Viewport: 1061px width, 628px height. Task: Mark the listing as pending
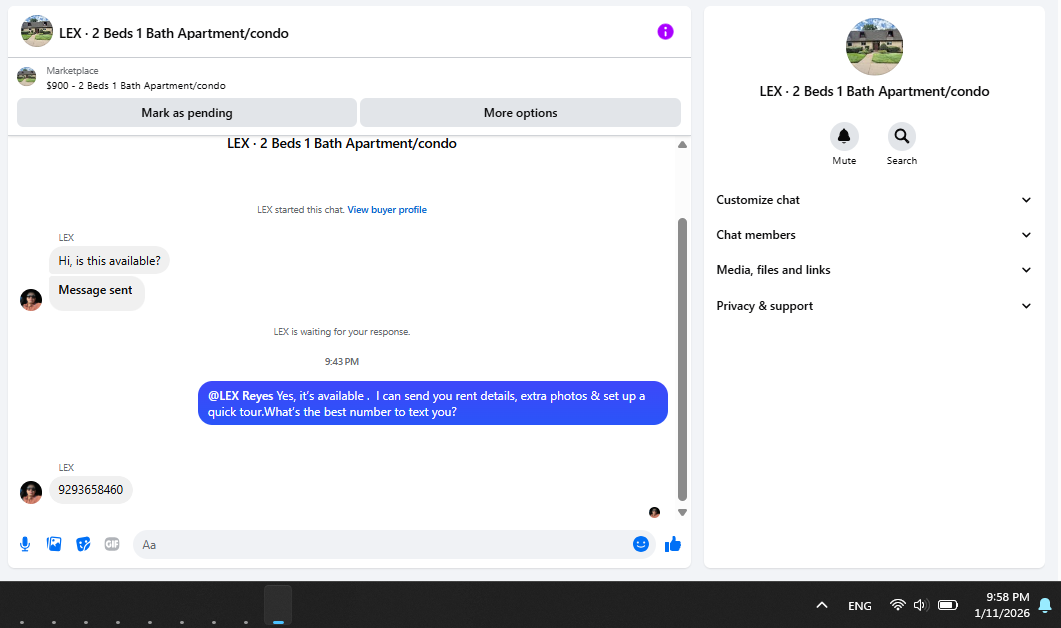tap(187, 112)
